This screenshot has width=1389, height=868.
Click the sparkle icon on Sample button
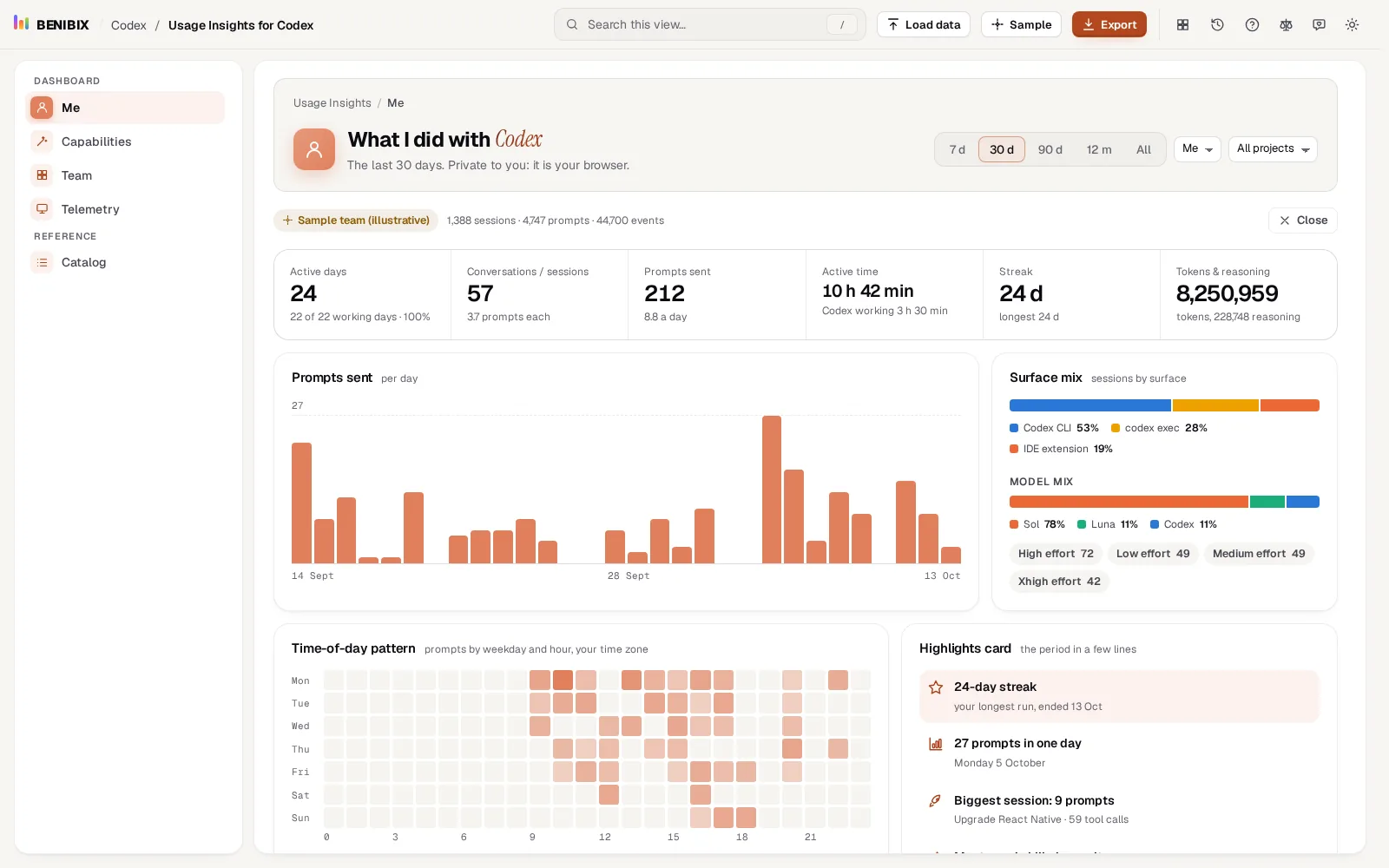[x=997, y=24]
